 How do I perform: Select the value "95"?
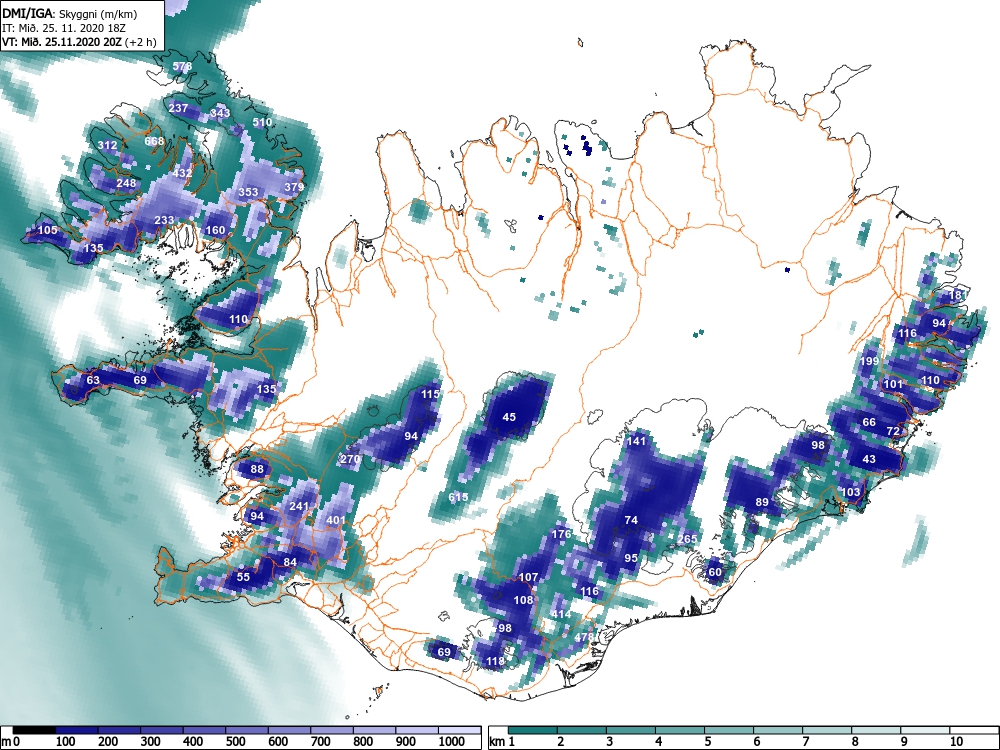[x=631, y=557]
